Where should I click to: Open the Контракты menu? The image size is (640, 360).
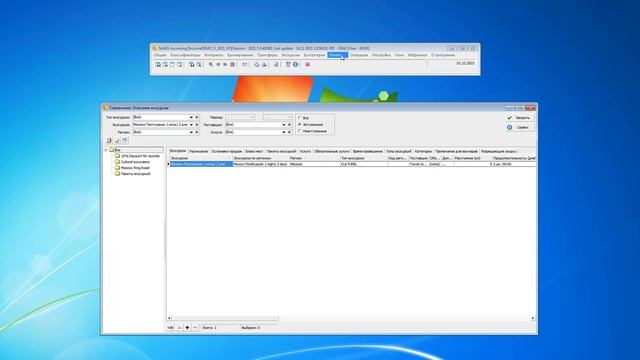coord(214,55)
